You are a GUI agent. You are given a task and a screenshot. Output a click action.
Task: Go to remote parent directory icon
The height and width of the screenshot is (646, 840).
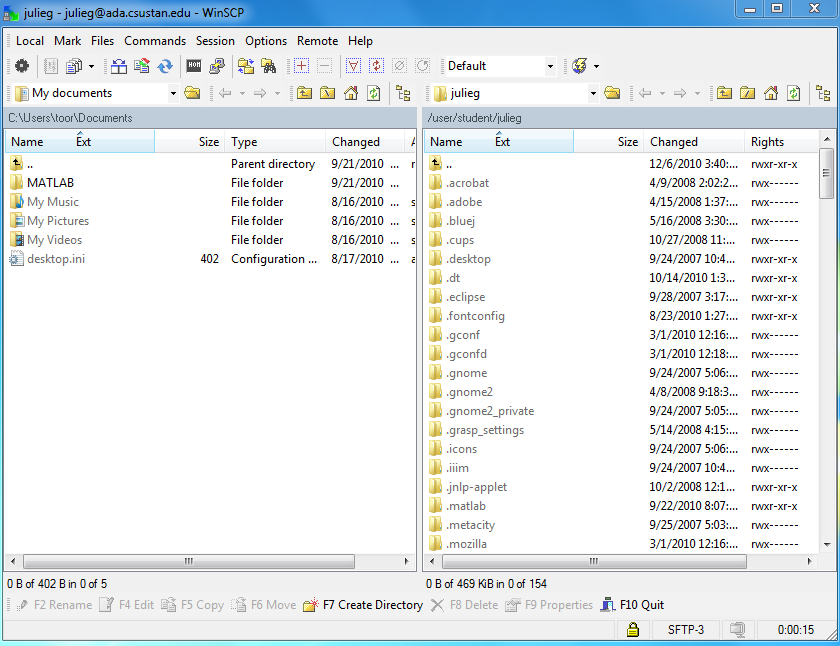pyautogui.click(x=724, y=93)
